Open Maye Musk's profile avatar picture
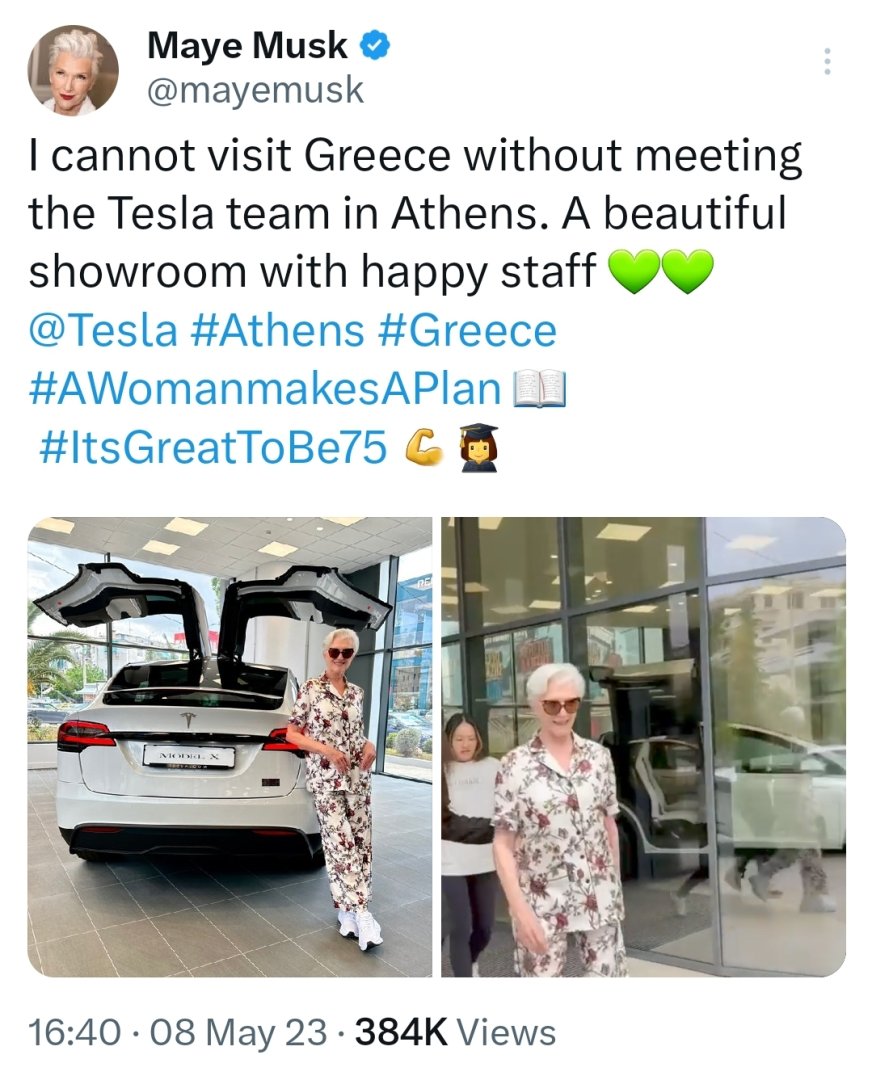Viewport: 872px width, 1080px height. click(x=72, y=70)
